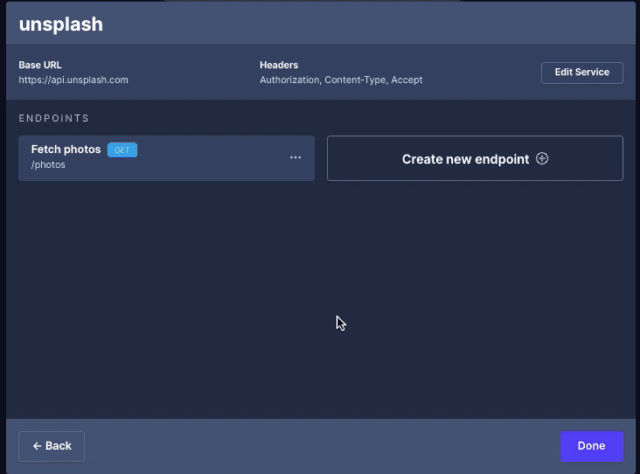Select the /photos endpoint path text
Screen dimensions: 640x474
48,165
